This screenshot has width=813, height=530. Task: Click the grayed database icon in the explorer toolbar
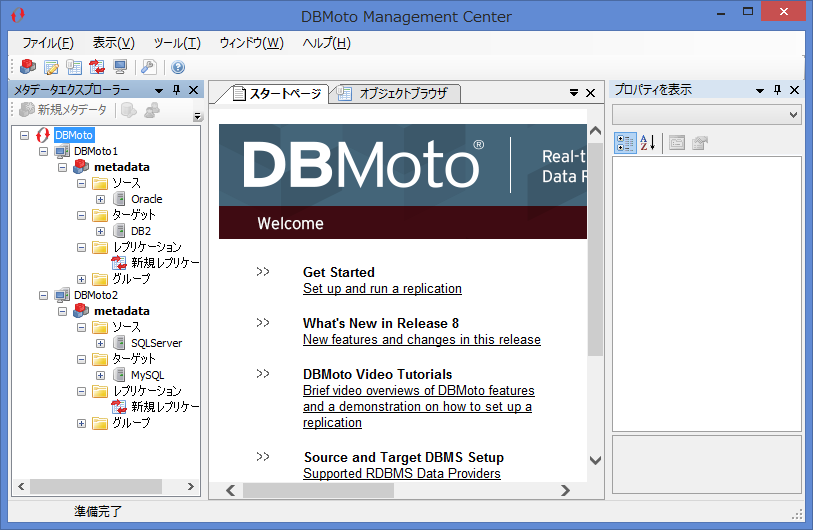129,110
